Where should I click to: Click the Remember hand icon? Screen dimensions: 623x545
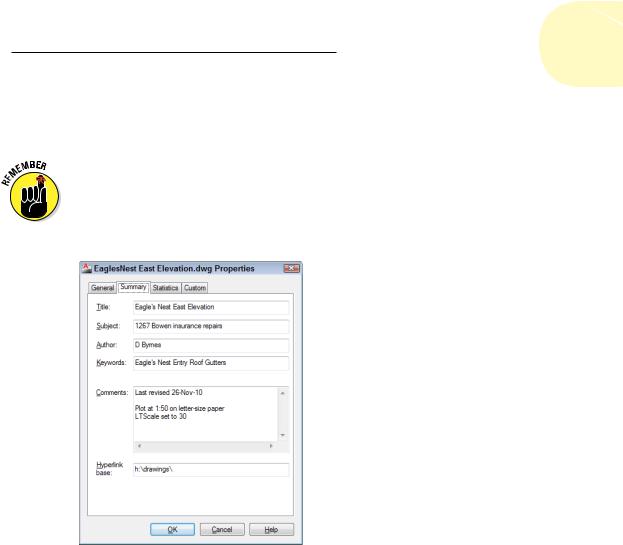(x=34, y=196)
